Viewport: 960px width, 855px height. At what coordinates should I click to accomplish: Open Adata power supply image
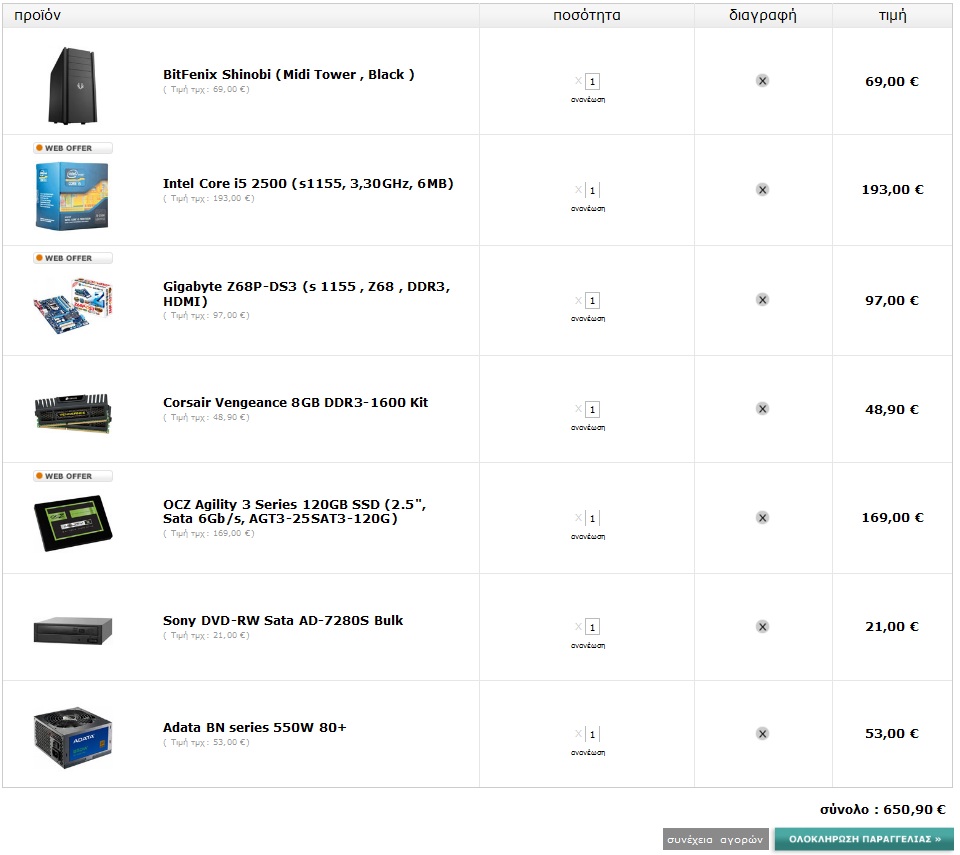point(73,738)
